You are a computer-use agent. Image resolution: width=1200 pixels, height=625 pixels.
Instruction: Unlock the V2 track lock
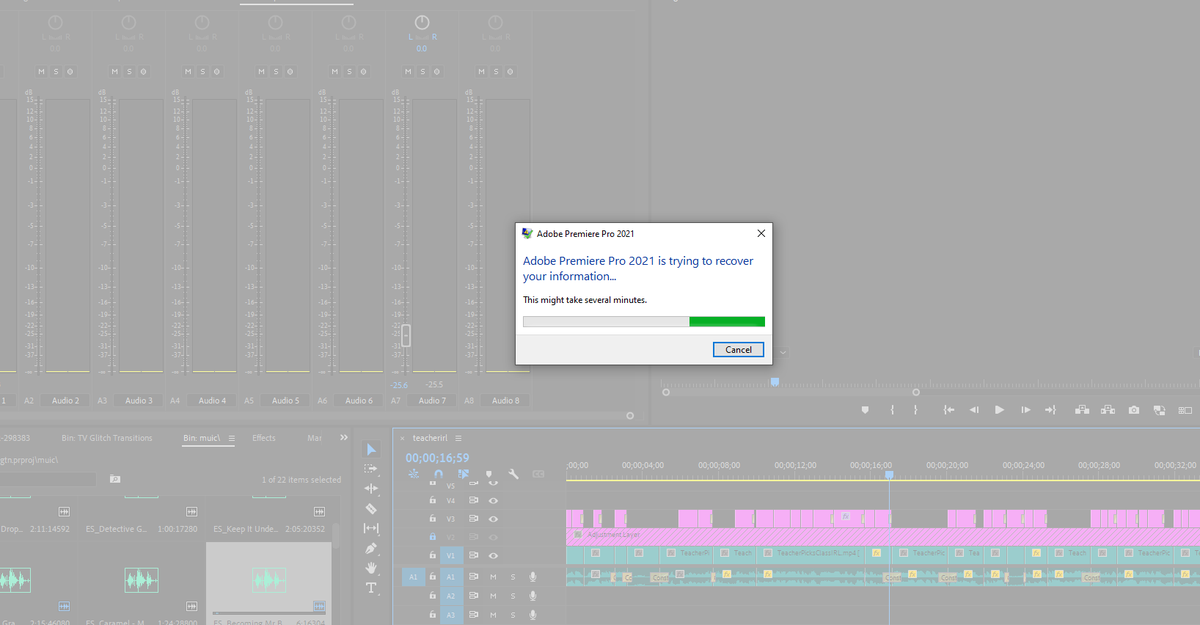click(x=432, y=537)
